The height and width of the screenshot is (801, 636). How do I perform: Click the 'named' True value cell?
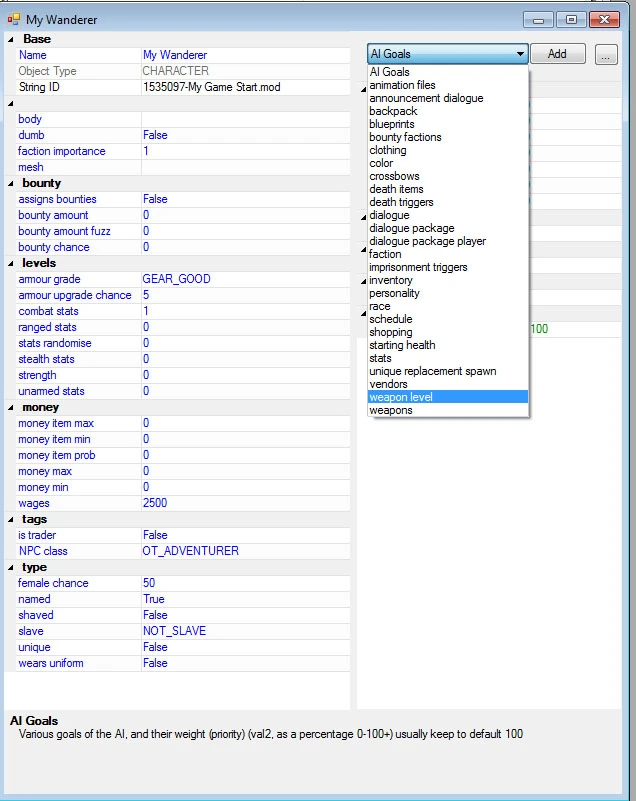point(154,599)
